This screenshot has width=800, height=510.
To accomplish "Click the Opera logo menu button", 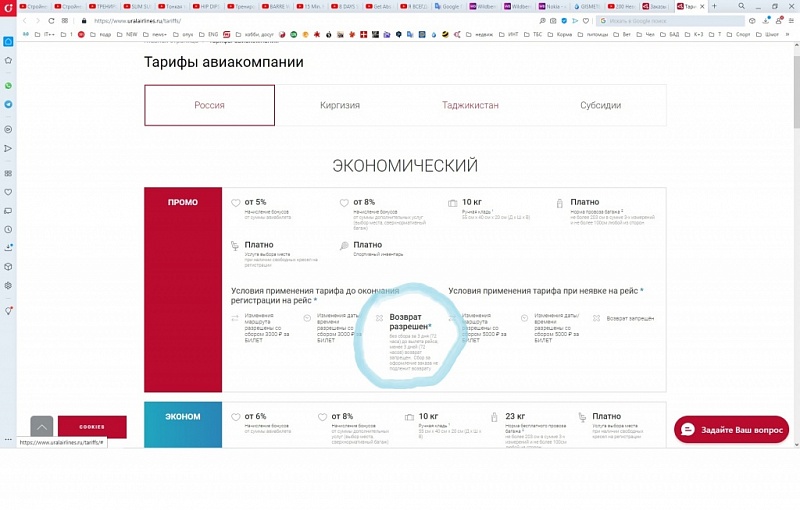I will click(x=8, y=8).
